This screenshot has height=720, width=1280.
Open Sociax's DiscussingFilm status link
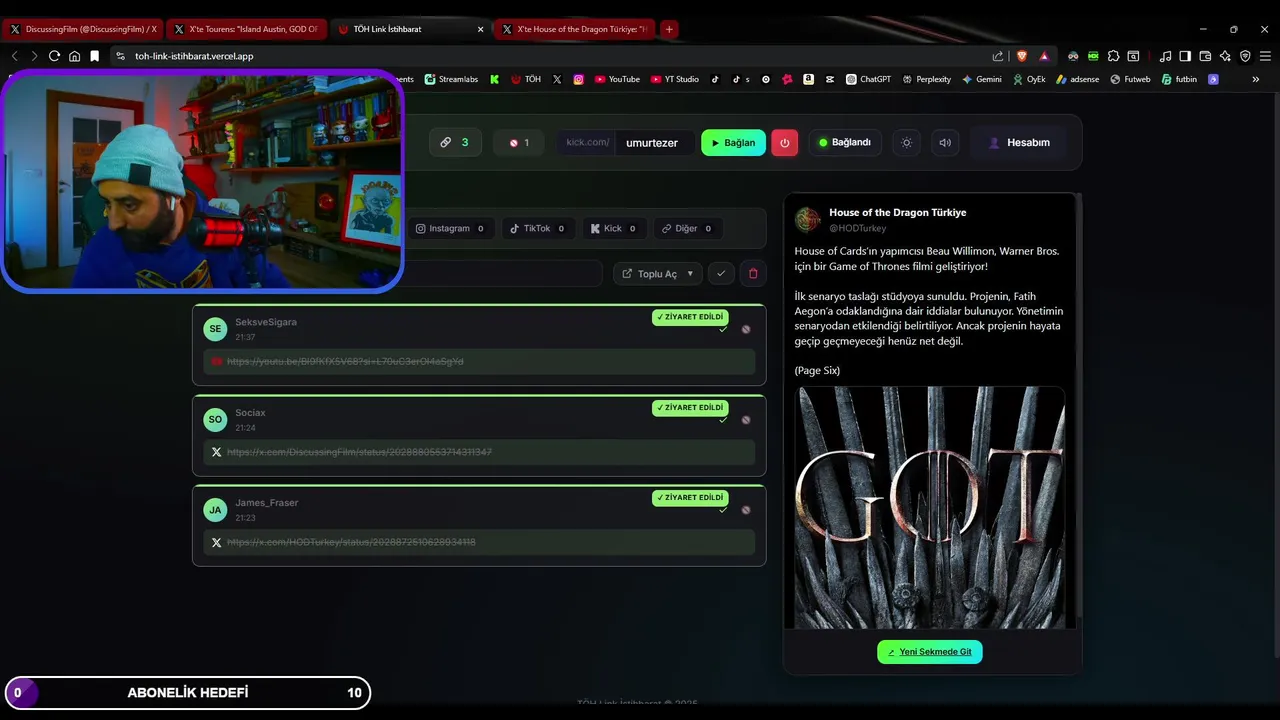click(359, 452)
